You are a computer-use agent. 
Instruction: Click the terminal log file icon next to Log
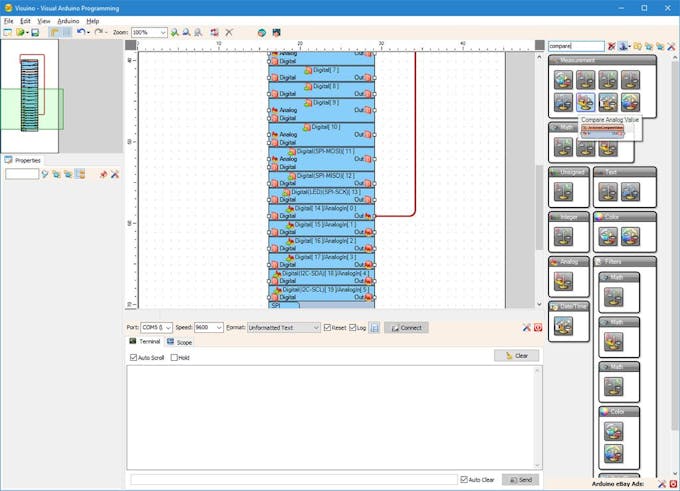(375, 328)
